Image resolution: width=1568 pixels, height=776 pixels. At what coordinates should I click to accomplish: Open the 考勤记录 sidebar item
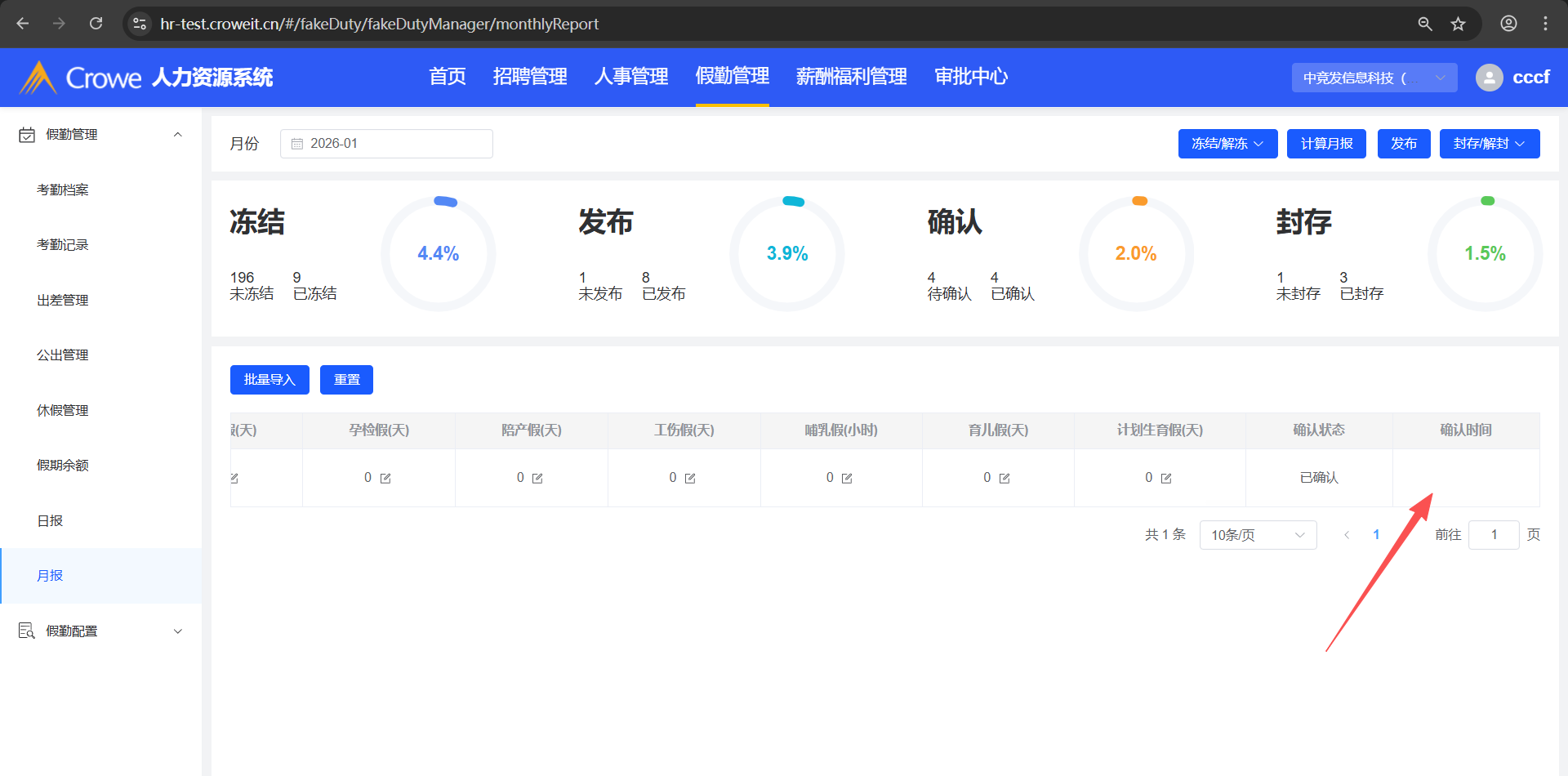click(x=63, y=245)
